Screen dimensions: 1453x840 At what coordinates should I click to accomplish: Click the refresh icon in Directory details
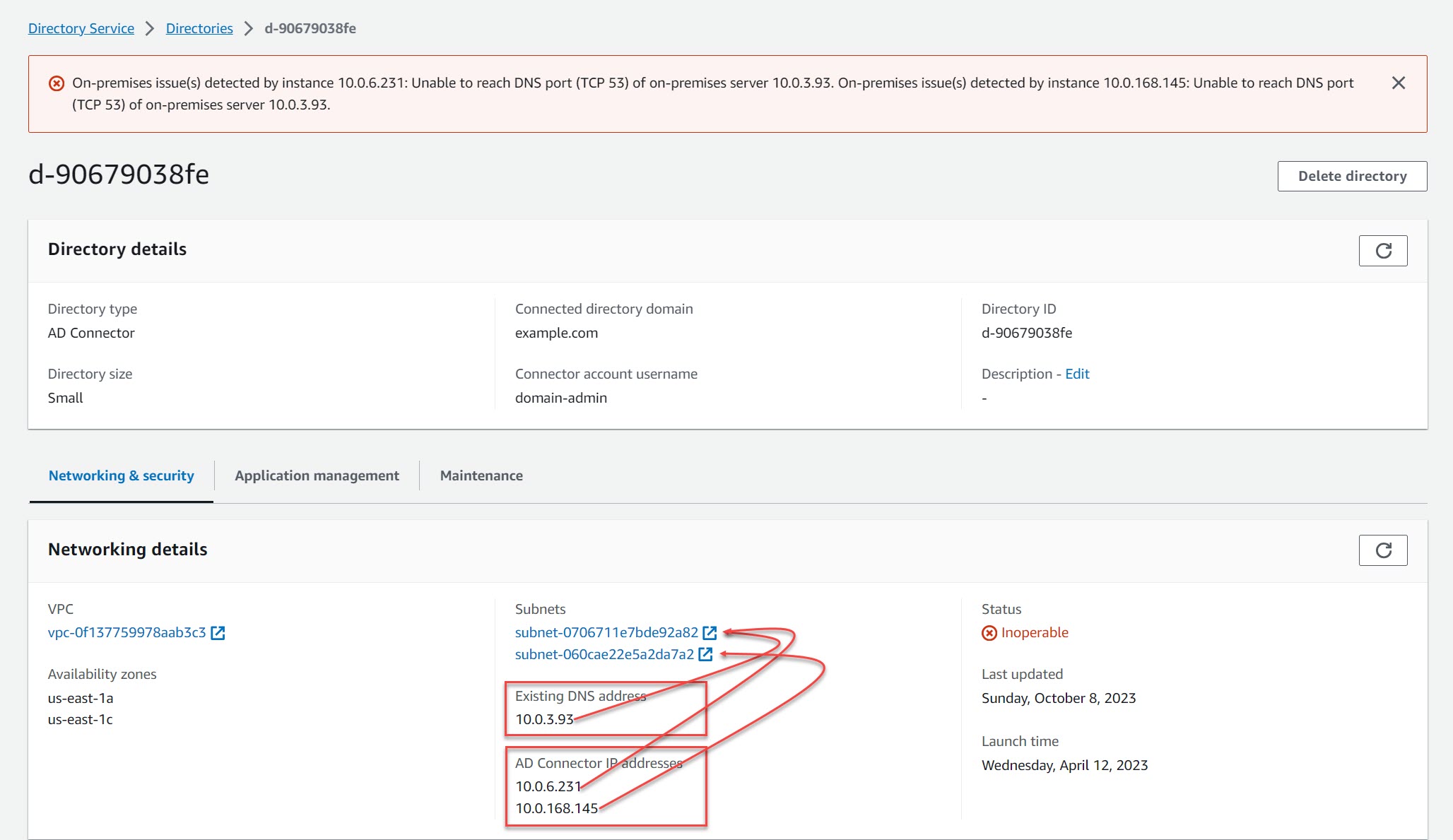(x=1383, y=251)
